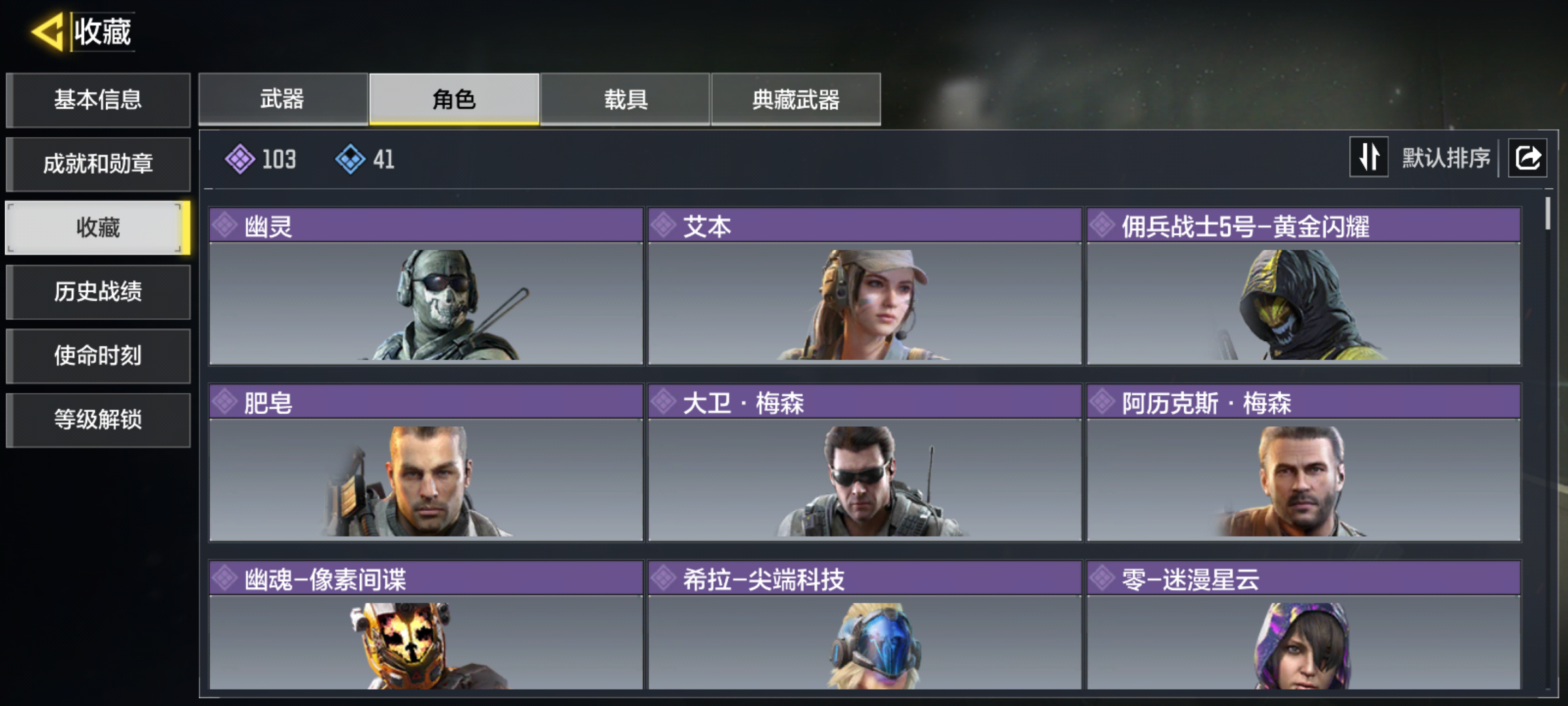Switch to the 武器 tab
Viewport: 1568px width, 706px height.
click(283, 99)
